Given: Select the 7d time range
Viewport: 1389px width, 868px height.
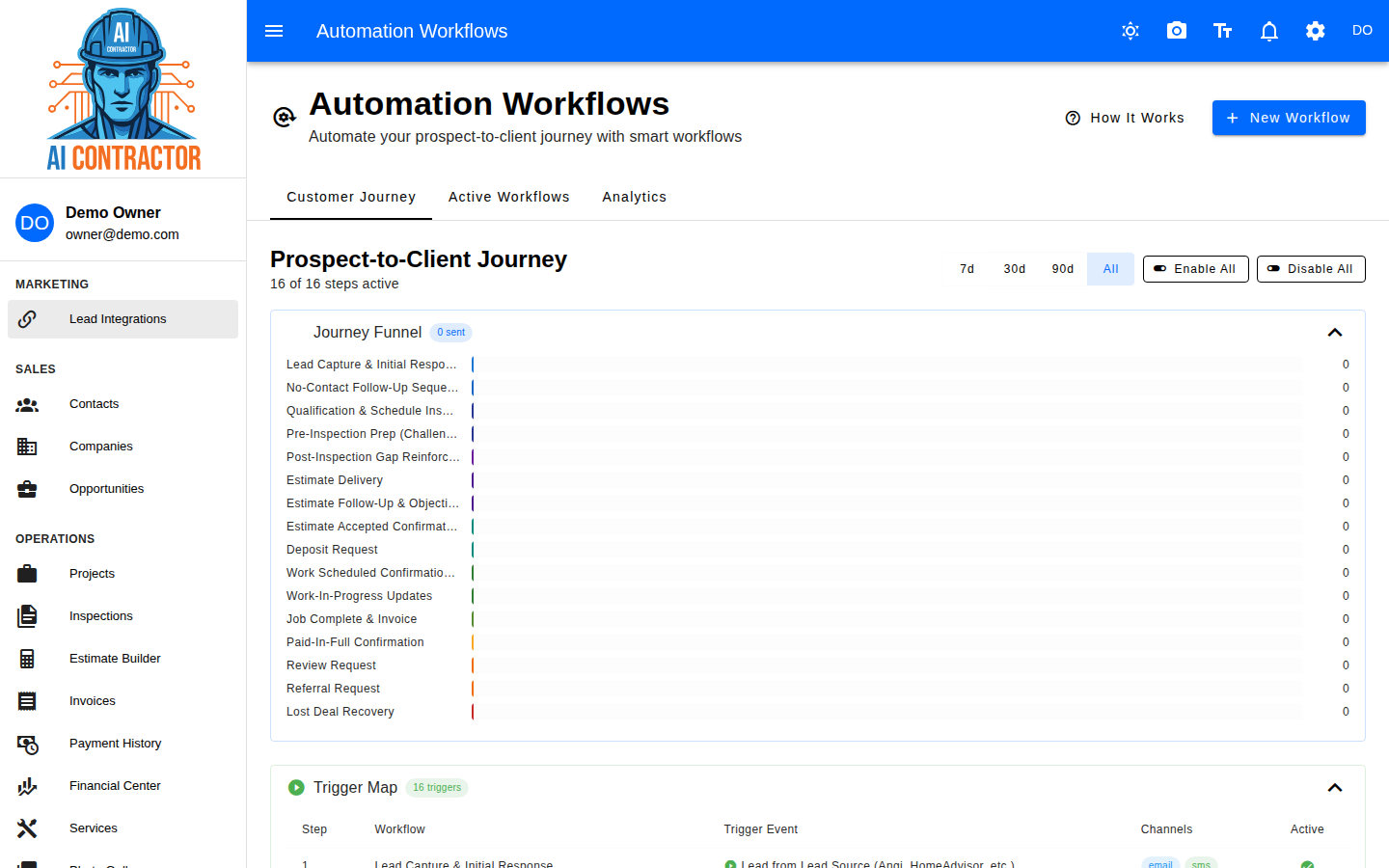Looking at the screenshot, I should (967, 269).
